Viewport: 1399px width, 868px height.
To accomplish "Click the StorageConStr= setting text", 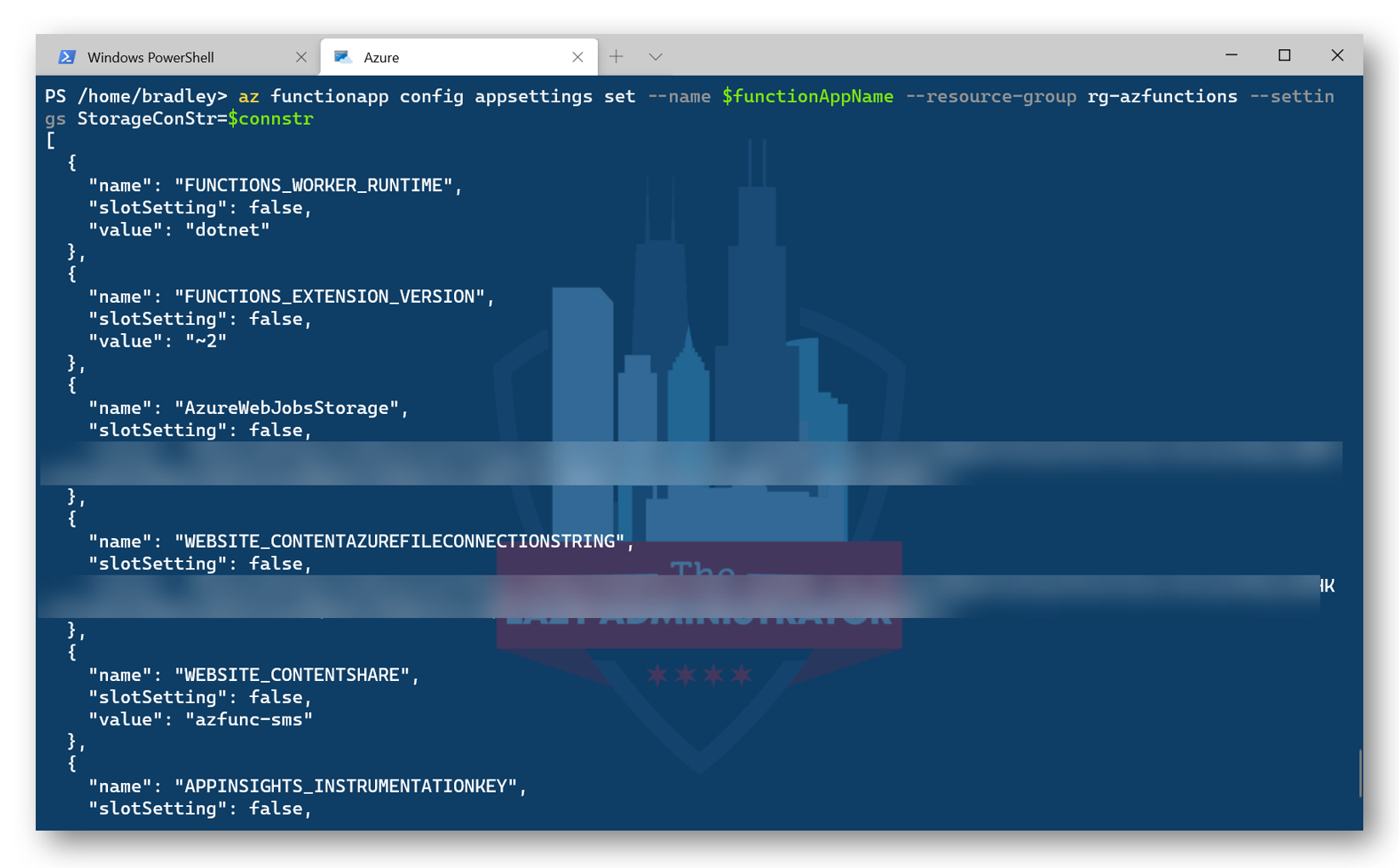I will point(152,118).
